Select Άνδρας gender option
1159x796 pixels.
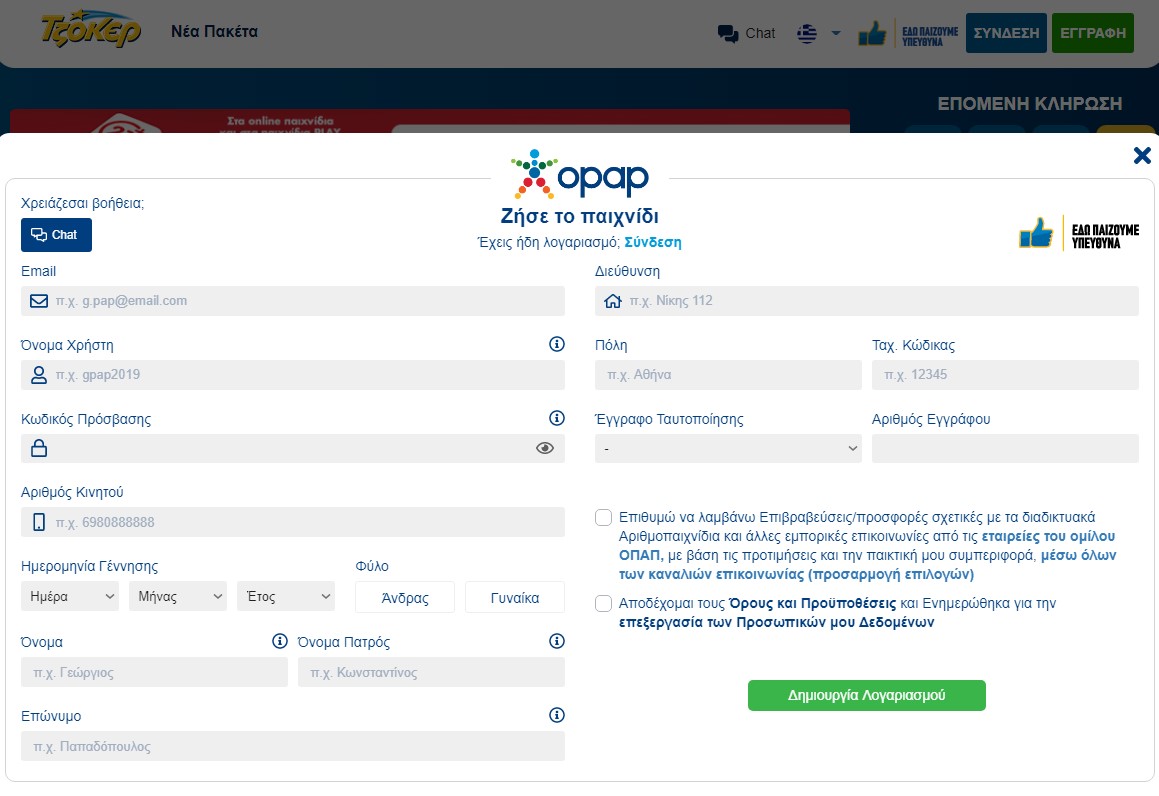[x=405, y=597]
